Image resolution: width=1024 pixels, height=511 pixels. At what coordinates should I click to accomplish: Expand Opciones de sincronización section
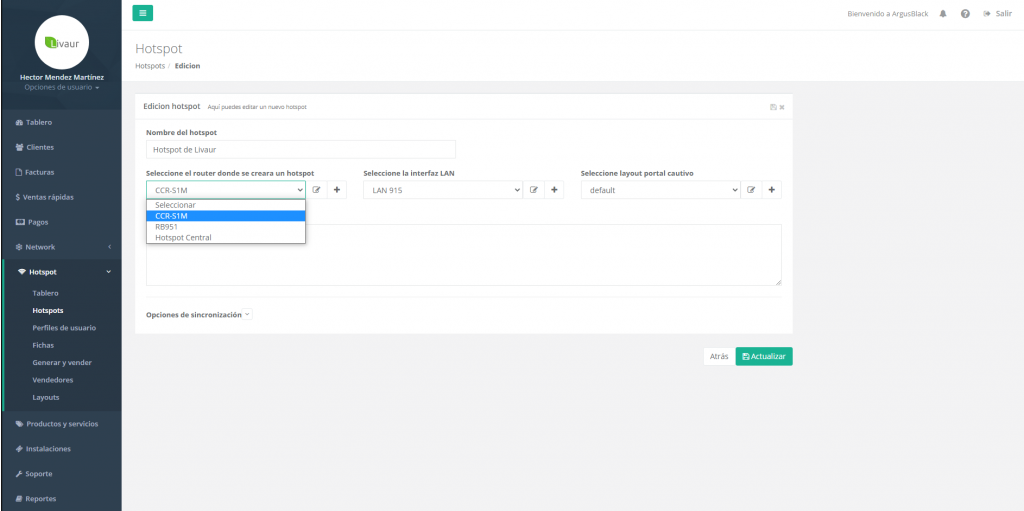(x=198, y=314)
